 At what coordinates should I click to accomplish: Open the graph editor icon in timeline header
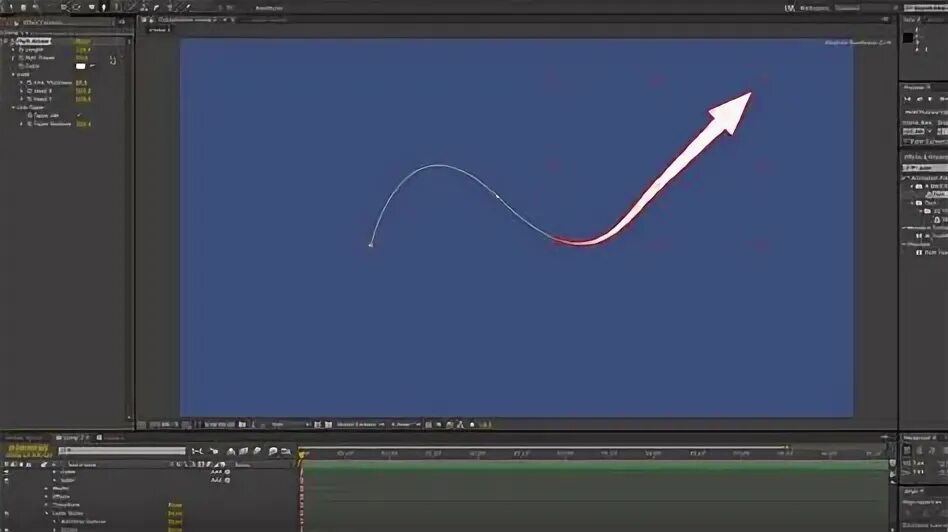coord(285,451)
